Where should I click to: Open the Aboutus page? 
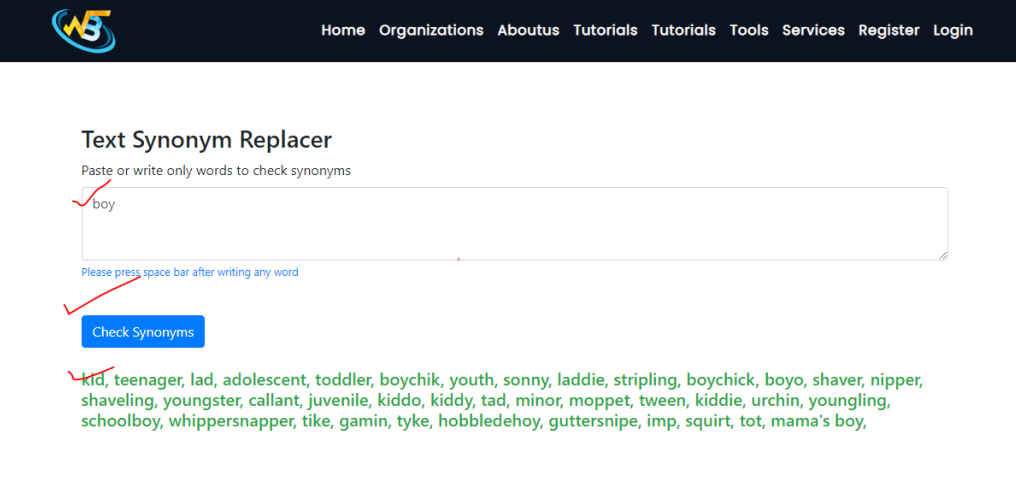click(528, 30)
